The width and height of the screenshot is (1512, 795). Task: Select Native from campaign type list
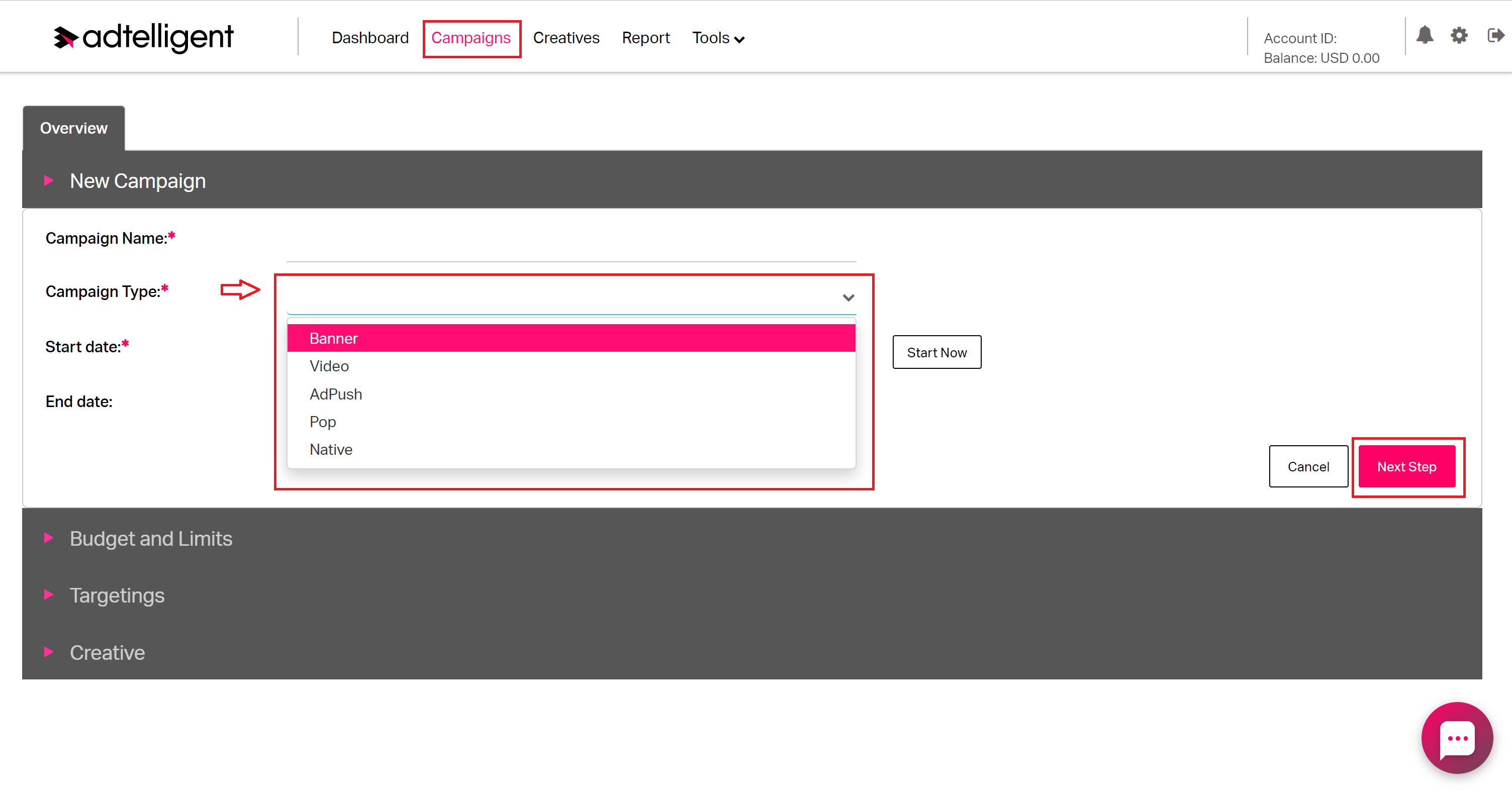330,449
